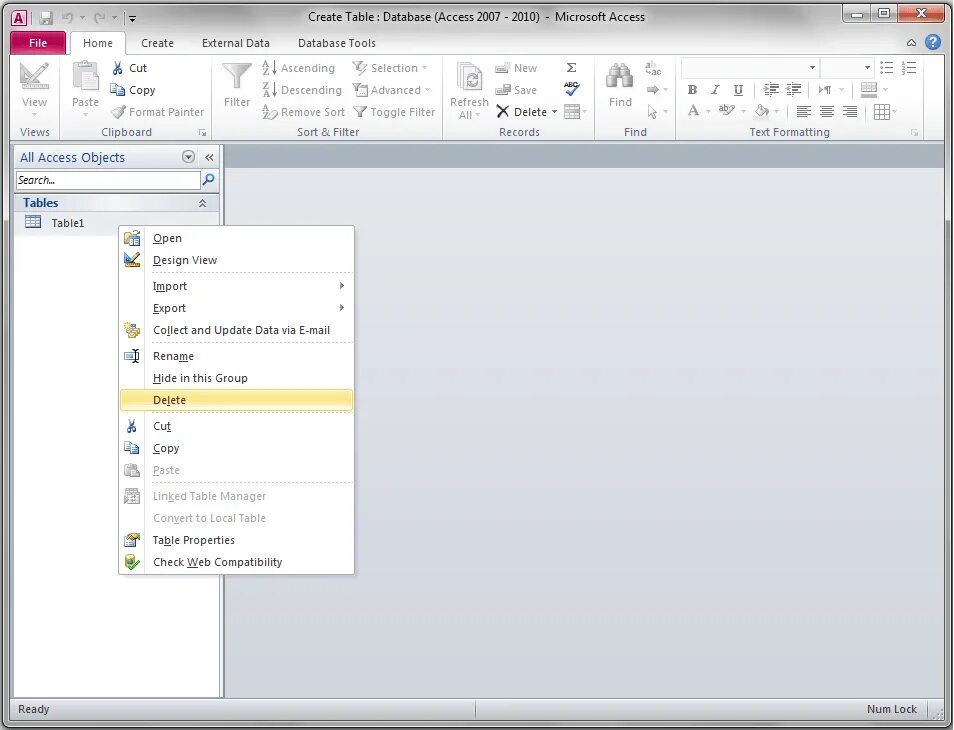Toggle Underline text formatting
The width and height of the screenshot is (954, 730).
[x=738, y=90]
